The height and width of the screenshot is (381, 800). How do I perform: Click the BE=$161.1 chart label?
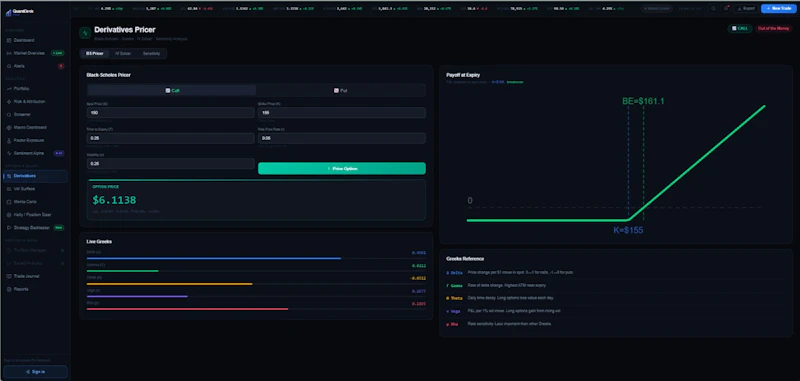[x=643, y=101]
